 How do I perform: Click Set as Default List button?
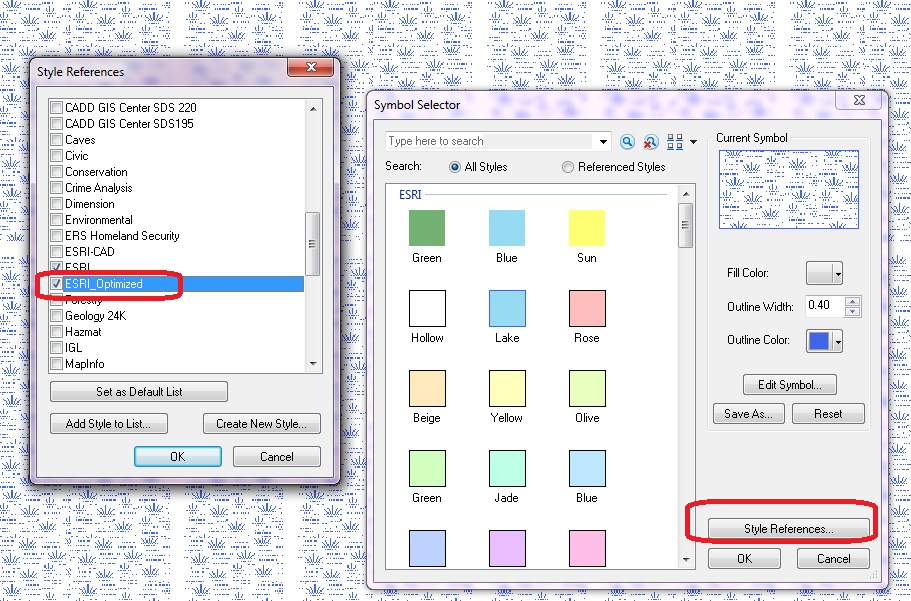point(139,392)
